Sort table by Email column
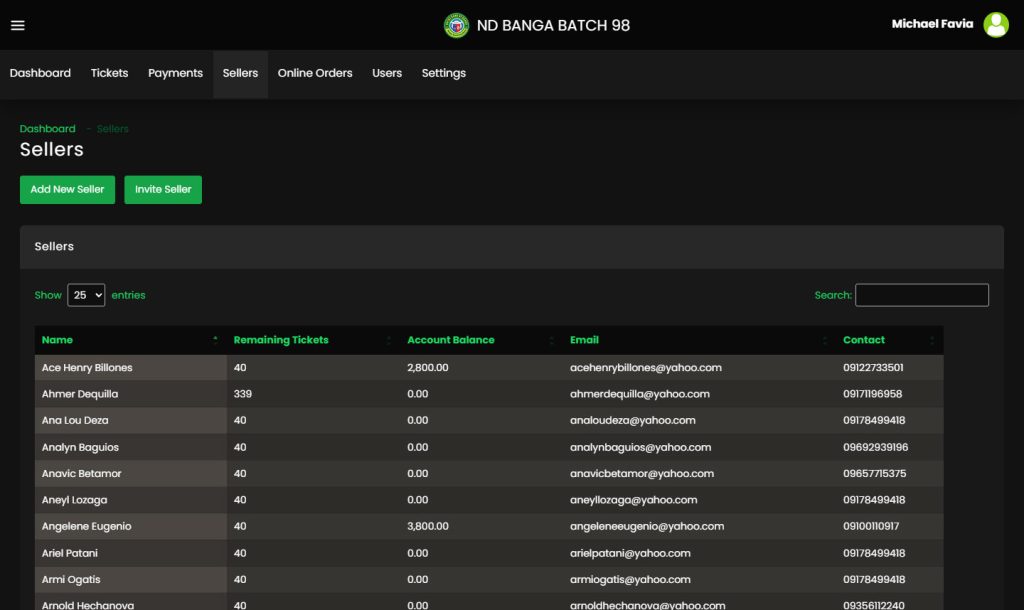1024x610 pixels. pyautogui.click(x=584, y=340)
